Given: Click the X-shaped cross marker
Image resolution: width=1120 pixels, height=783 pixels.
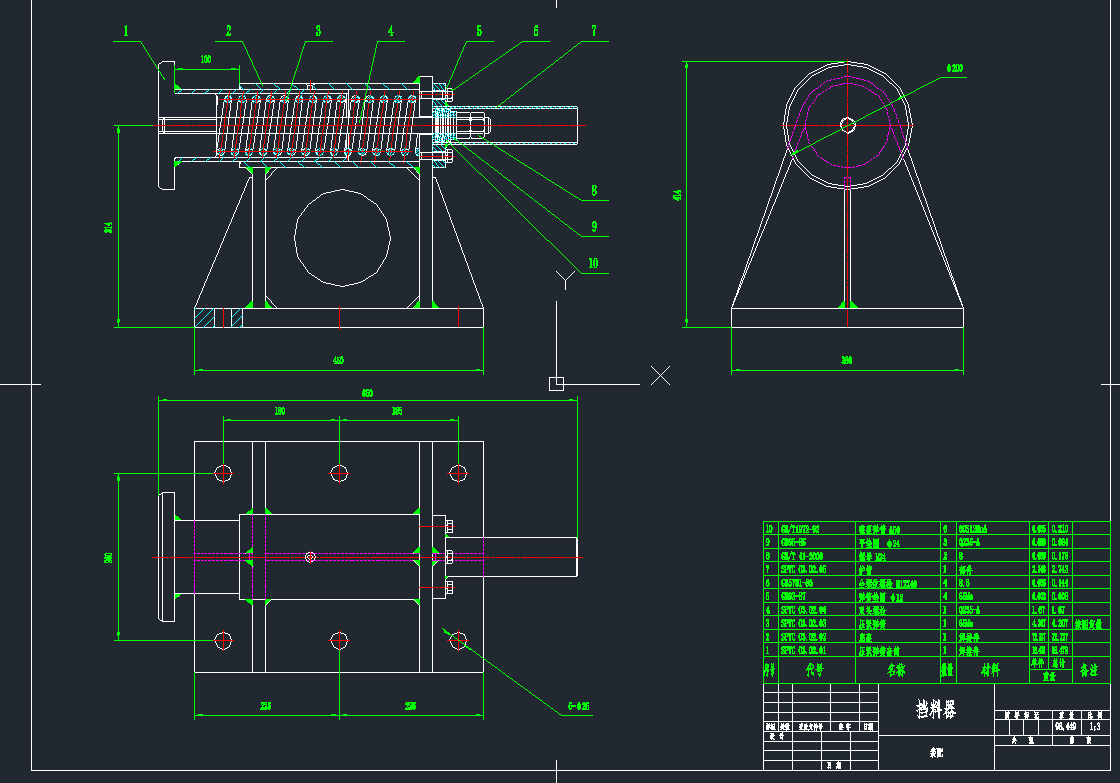Looking at the screenshot, I should (660, 375).
